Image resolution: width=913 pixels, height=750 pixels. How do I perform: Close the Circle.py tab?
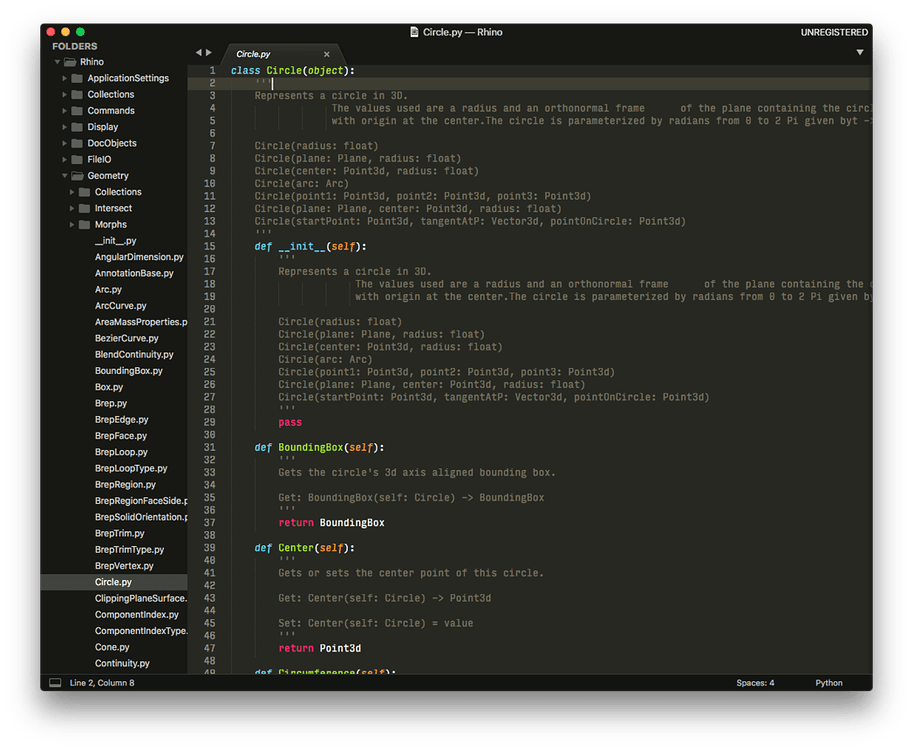click(326, 54)
